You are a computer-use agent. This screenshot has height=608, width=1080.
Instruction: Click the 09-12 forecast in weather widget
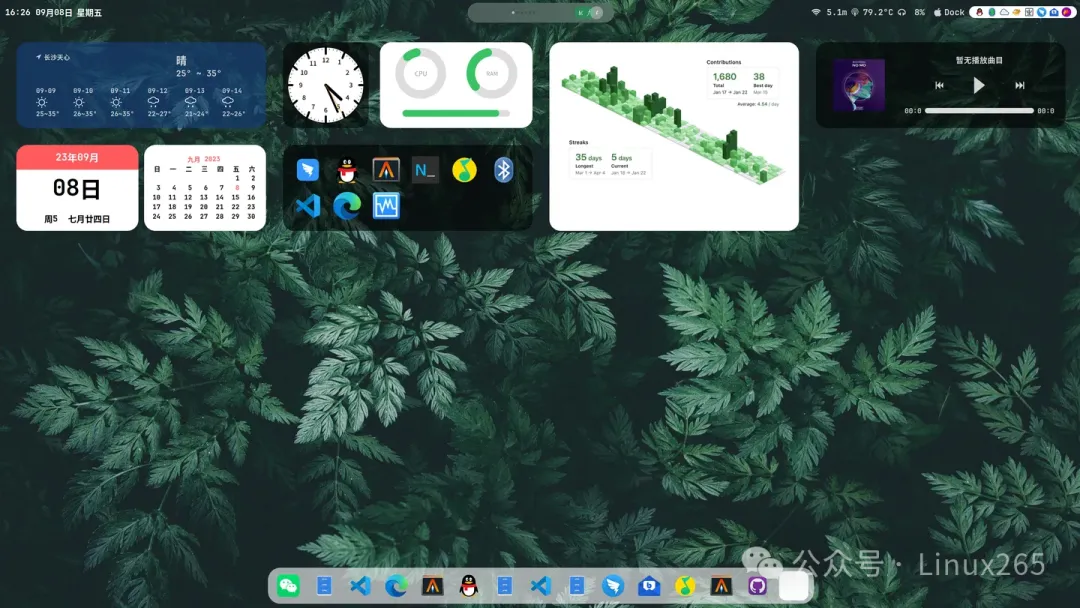tap(158, 102)
